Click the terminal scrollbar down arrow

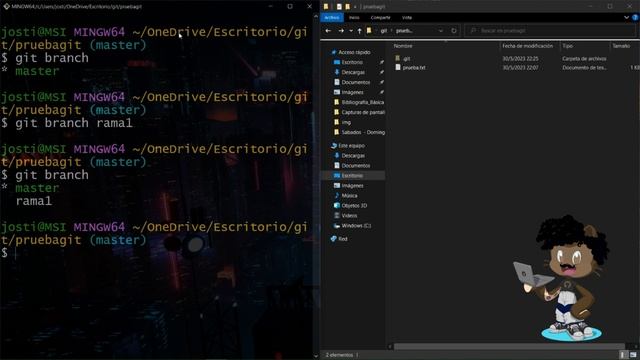pos(316,356)
